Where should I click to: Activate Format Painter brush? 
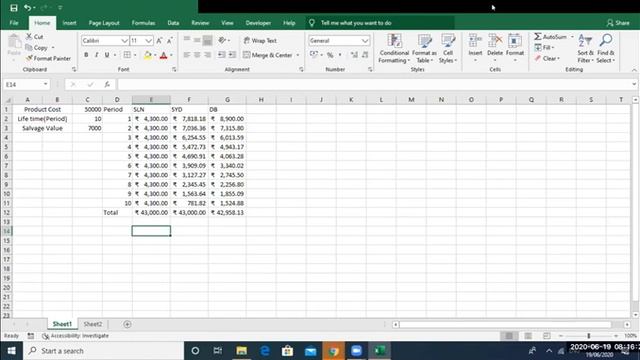[48, 58]
